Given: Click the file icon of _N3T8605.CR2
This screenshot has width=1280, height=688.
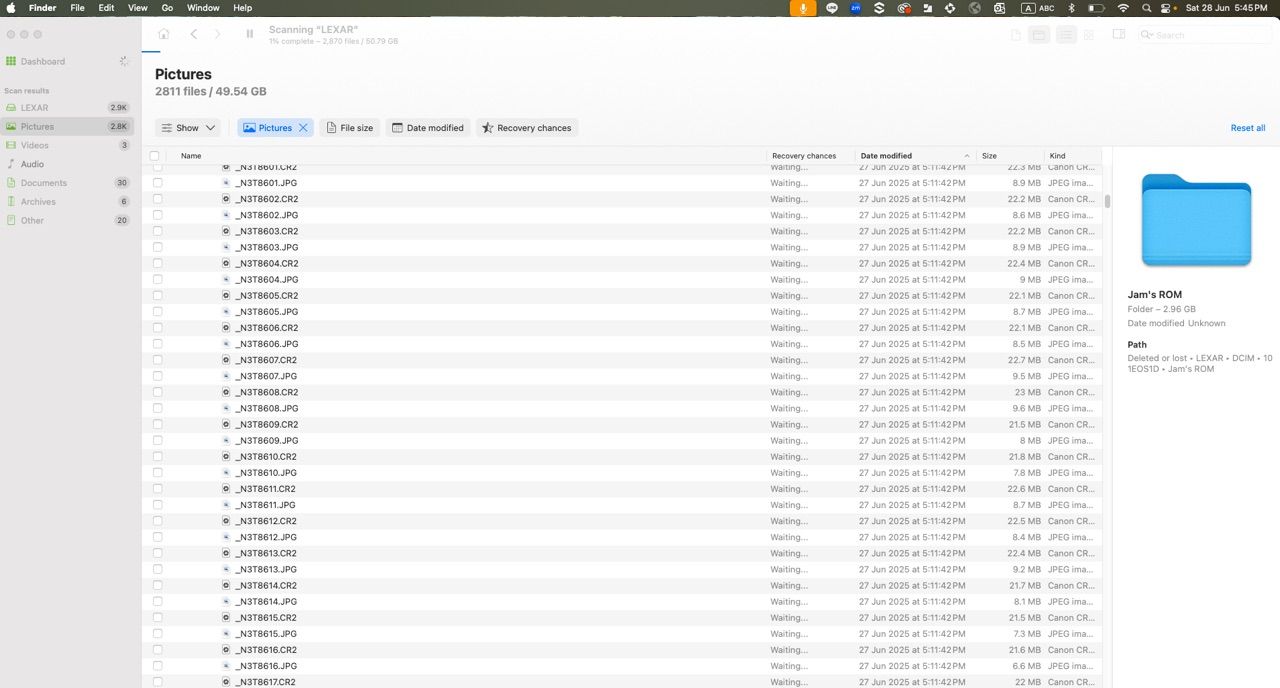Looking at the screenshot, I should click(226, 296).
